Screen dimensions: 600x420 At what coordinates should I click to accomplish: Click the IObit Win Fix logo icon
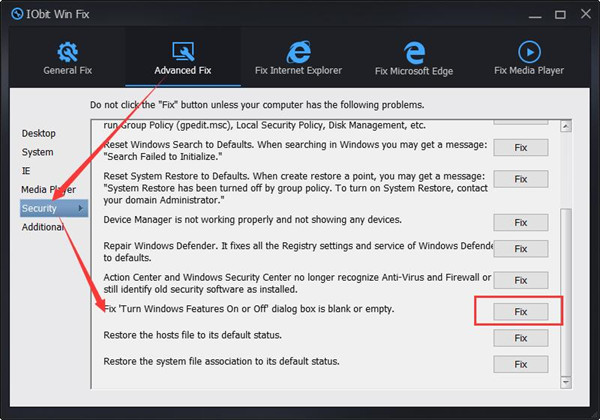(17, 14)
